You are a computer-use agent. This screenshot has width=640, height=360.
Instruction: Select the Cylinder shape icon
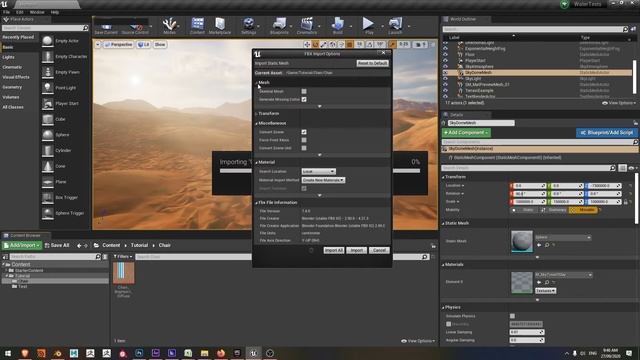pyautogui.click(x=48, y=150)
